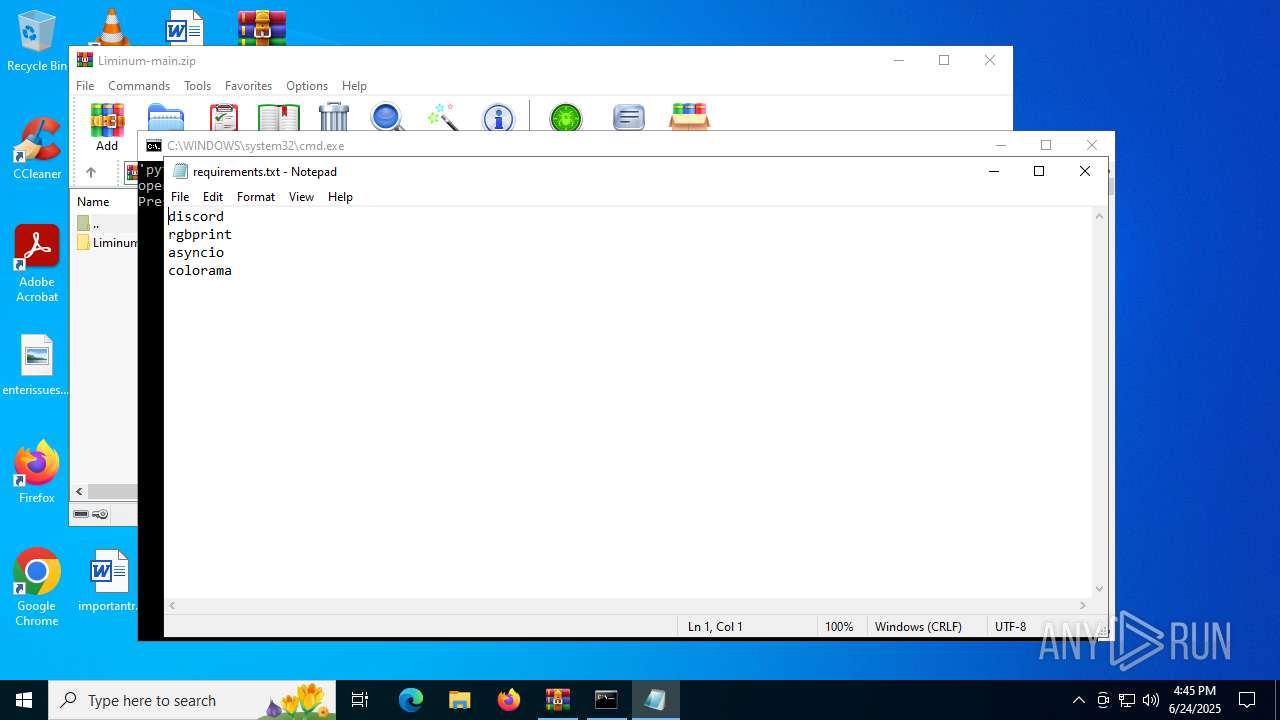The image size is (1280, 720).
Task: Click the Firefox taskbar icon
Action: pos(509,700)
